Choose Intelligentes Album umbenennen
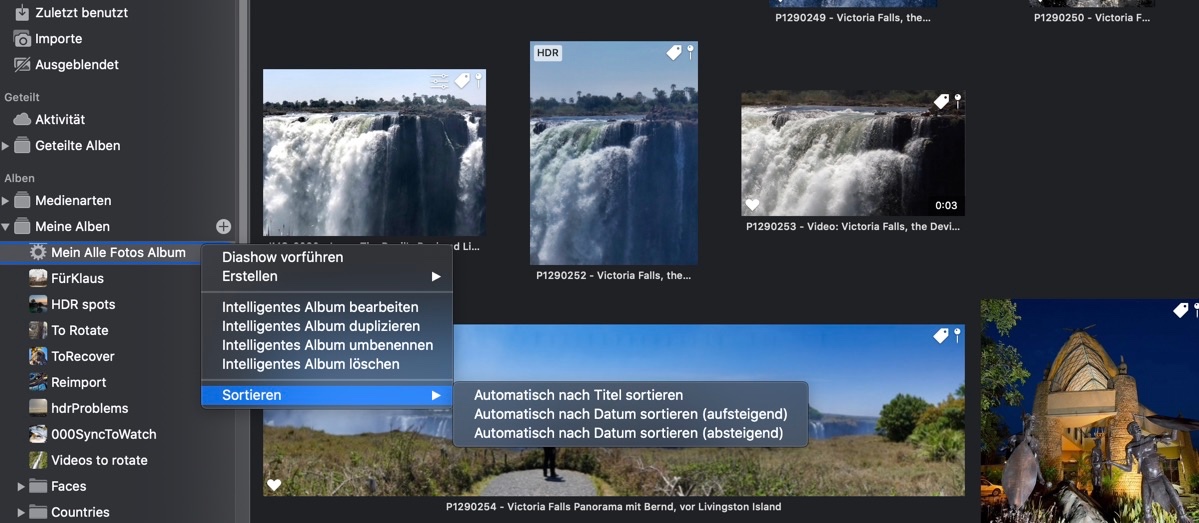Image resolution: width=1199 pixels, height=523 pixels. [327, 346]
